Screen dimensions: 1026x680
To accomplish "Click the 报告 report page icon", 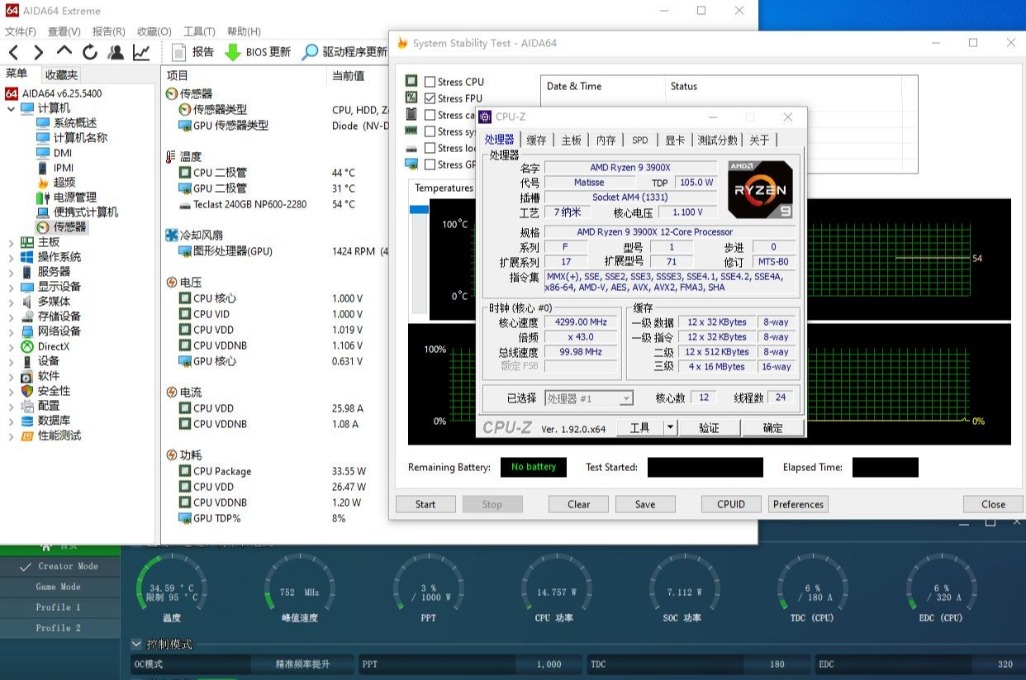I will pos(180,52).
